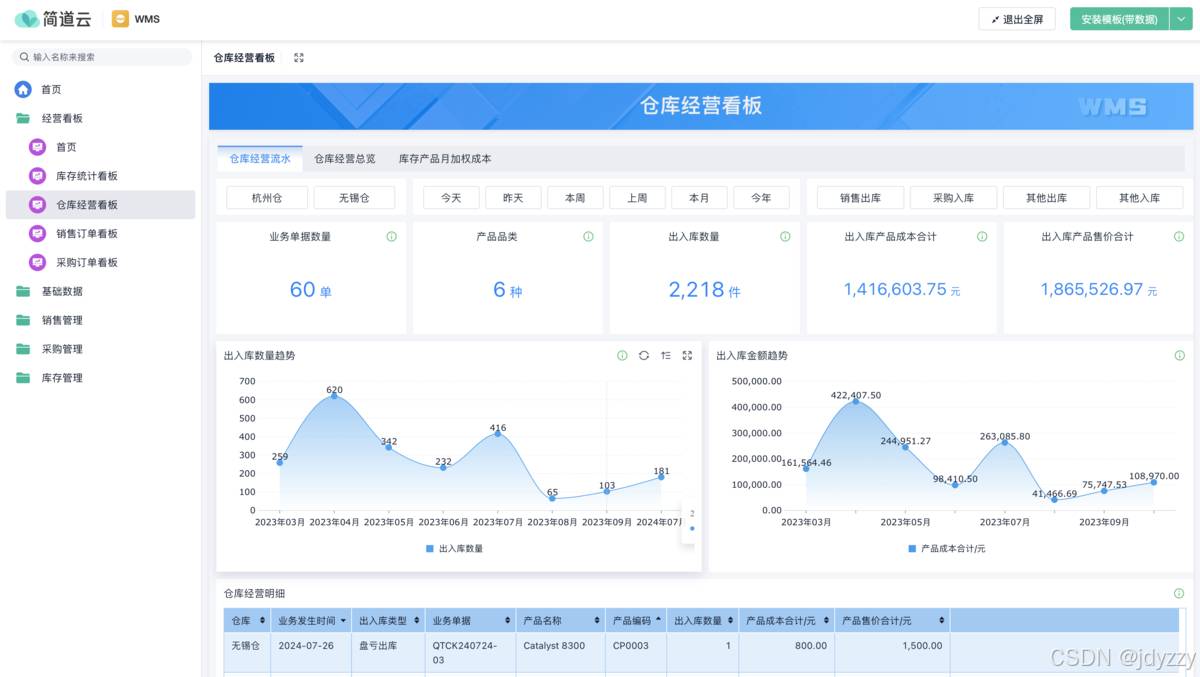Click the fullscreen icon beside 仓库经营看板 title
The height and width of the screenshot is (677, 1200).
point(299,58)
